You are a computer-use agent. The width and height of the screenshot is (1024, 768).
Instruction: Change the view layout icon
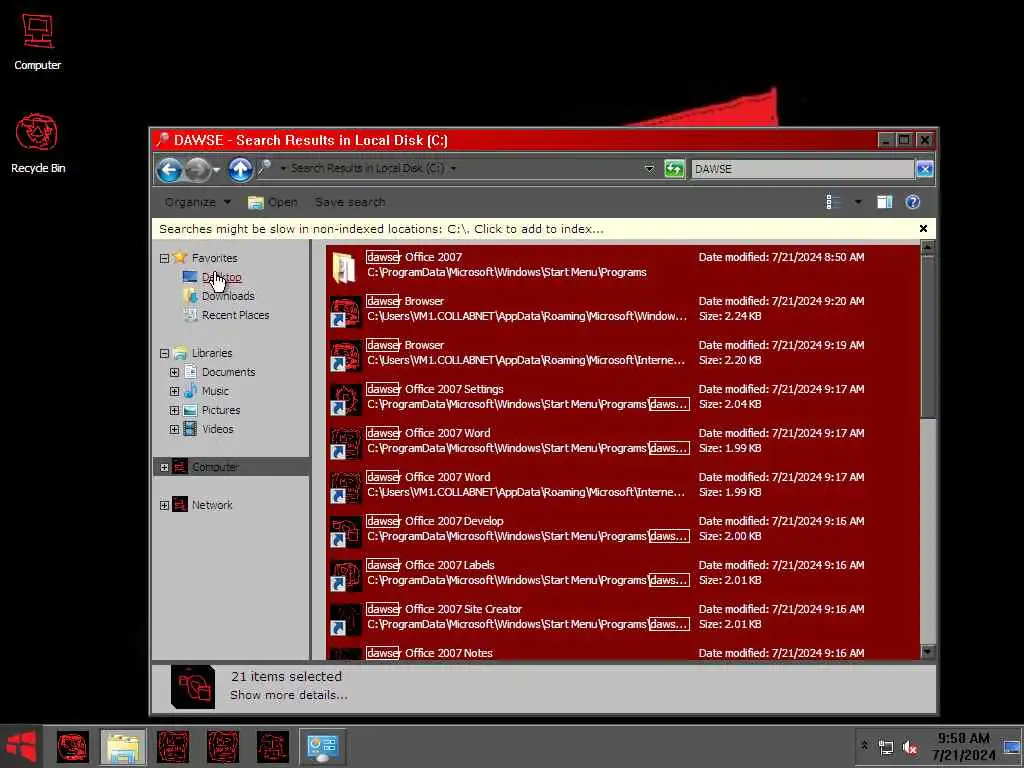click(833, 202)
